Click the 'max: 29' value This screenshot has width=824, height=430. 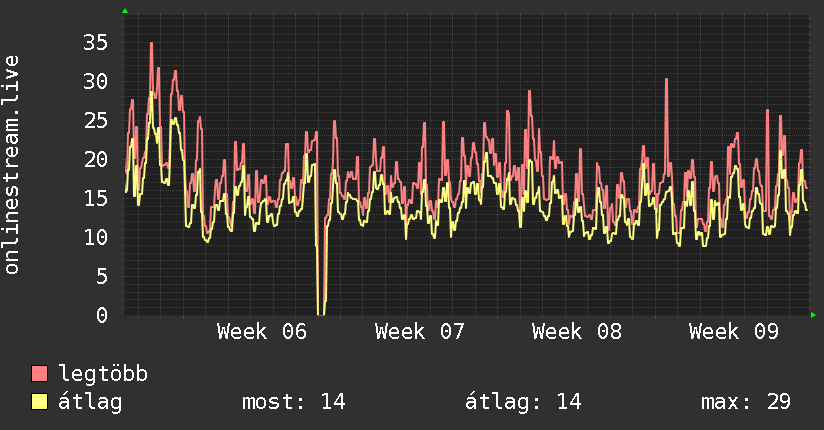(746, 402)
